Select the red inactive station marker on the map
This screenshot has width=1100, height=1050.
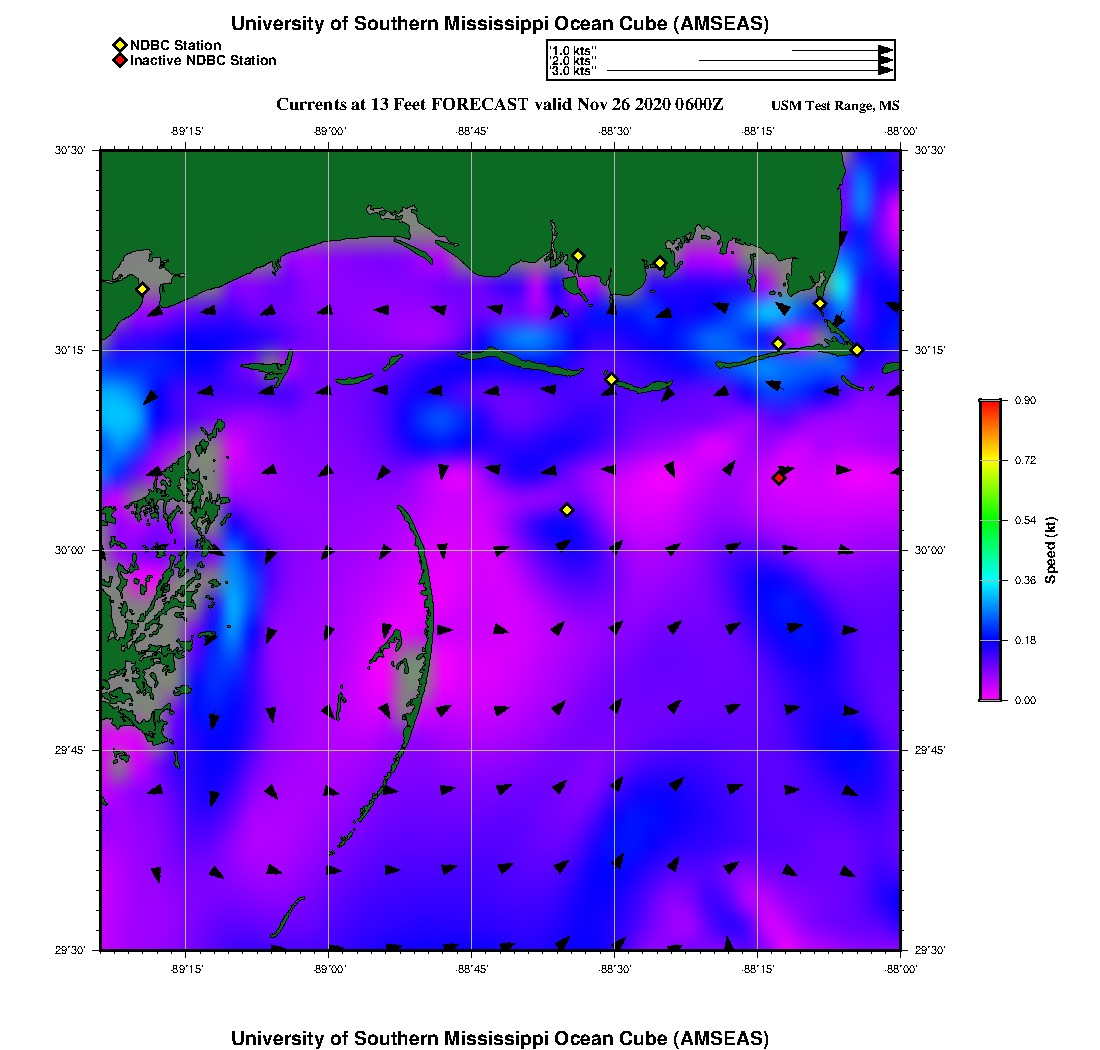tap(779, 478)
